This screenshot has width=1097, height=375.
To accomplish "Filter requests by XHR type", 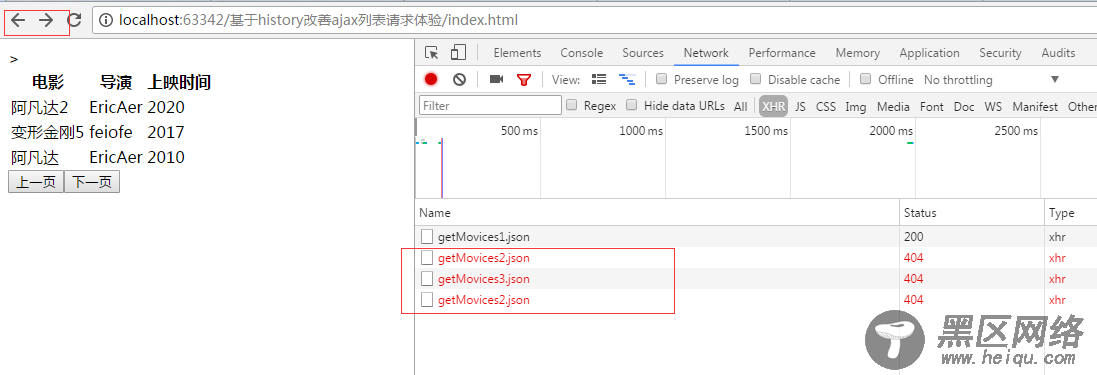I will (x=774, y=106).
